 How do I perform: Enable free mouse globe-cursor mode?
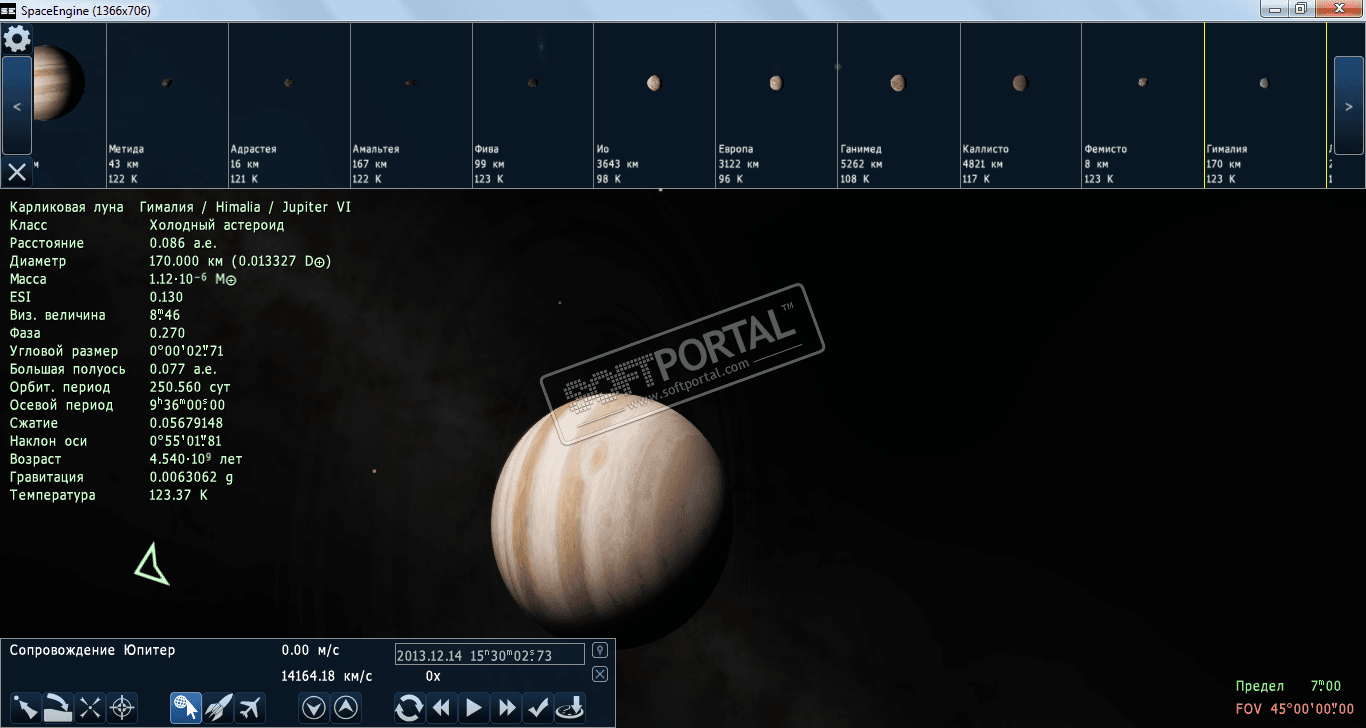click(x=185, y=708)
